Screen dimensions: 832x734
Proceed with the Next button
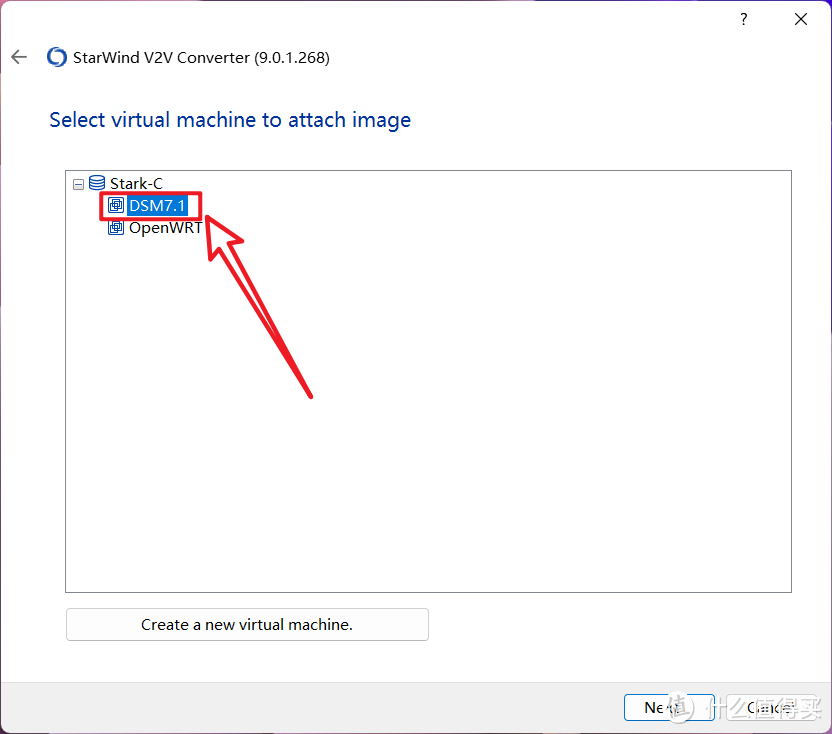[668, 707]
